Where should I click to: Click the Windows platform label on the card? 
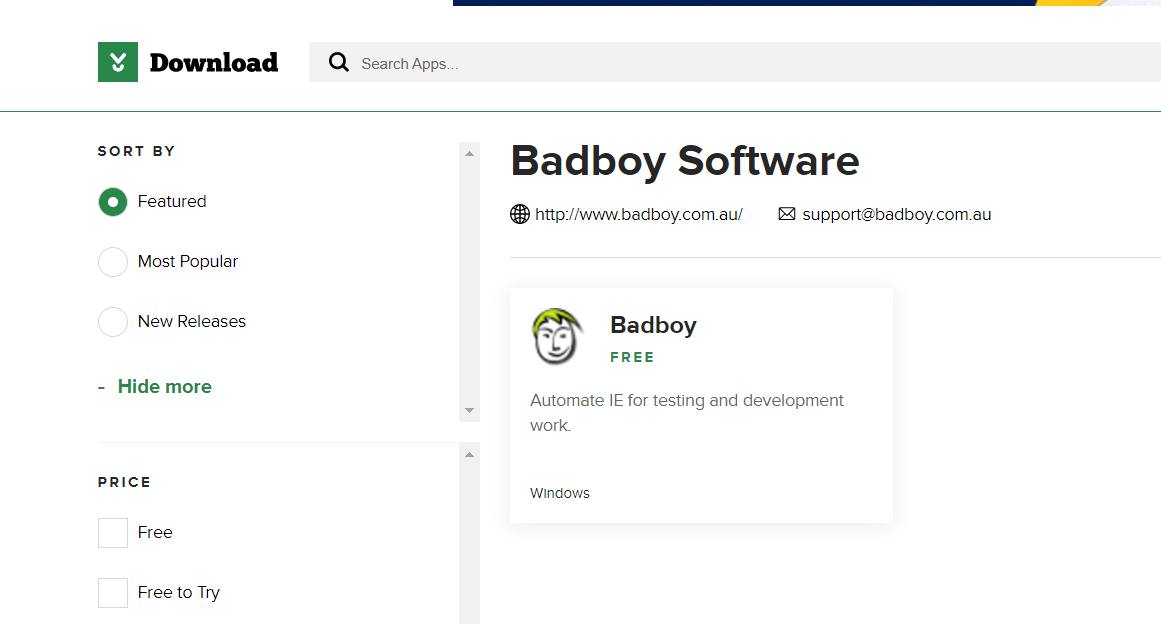[x=559, y=492]
